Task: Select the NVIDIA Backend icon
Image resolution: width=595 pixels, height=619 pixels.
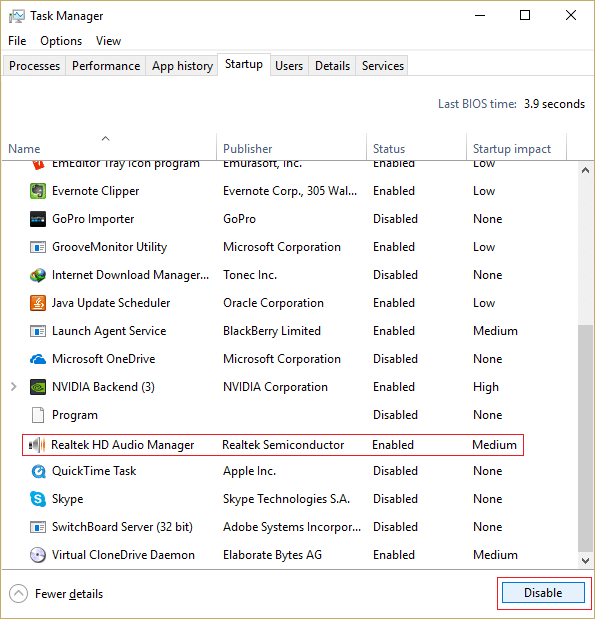Action: [x=38, y=387]
